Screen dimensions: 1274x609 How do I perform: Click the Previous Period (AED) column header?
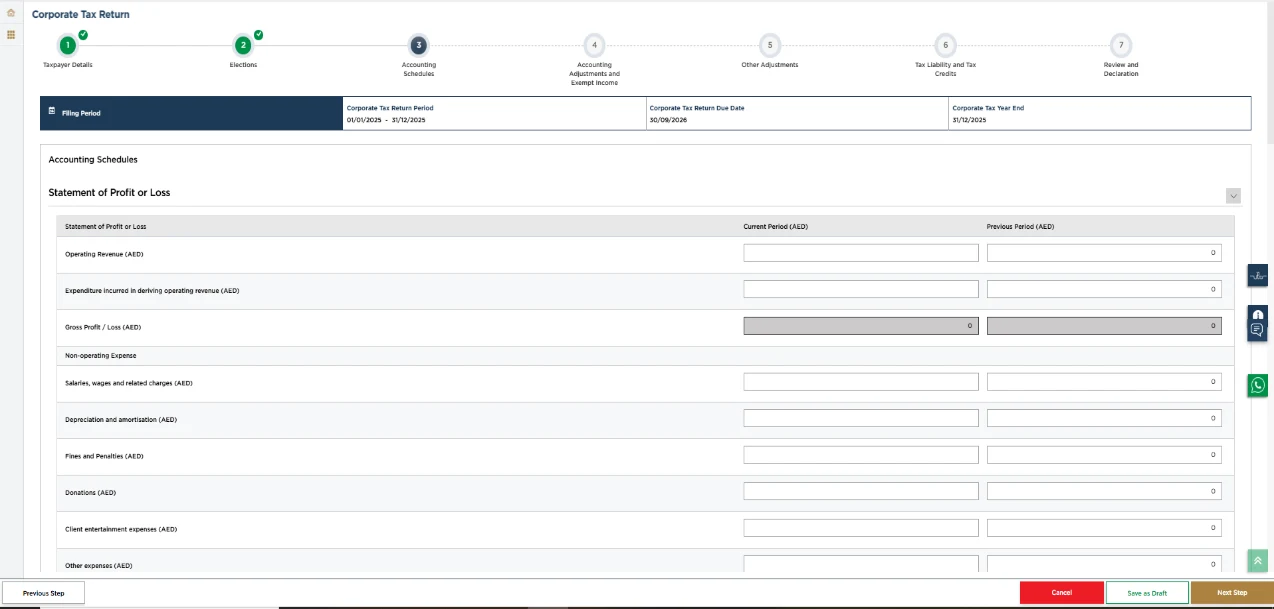click(x=1020, y=227)
